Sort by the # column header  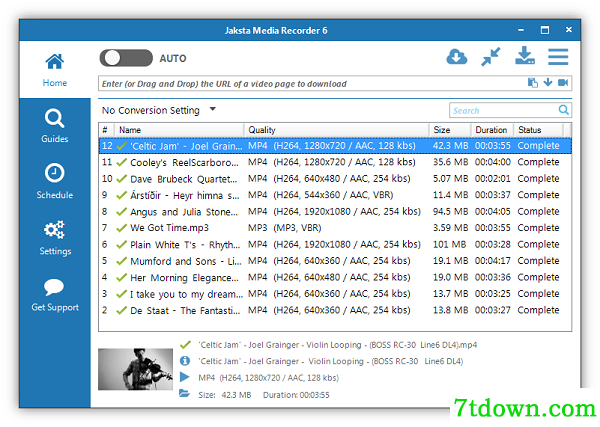pos(107,130)
